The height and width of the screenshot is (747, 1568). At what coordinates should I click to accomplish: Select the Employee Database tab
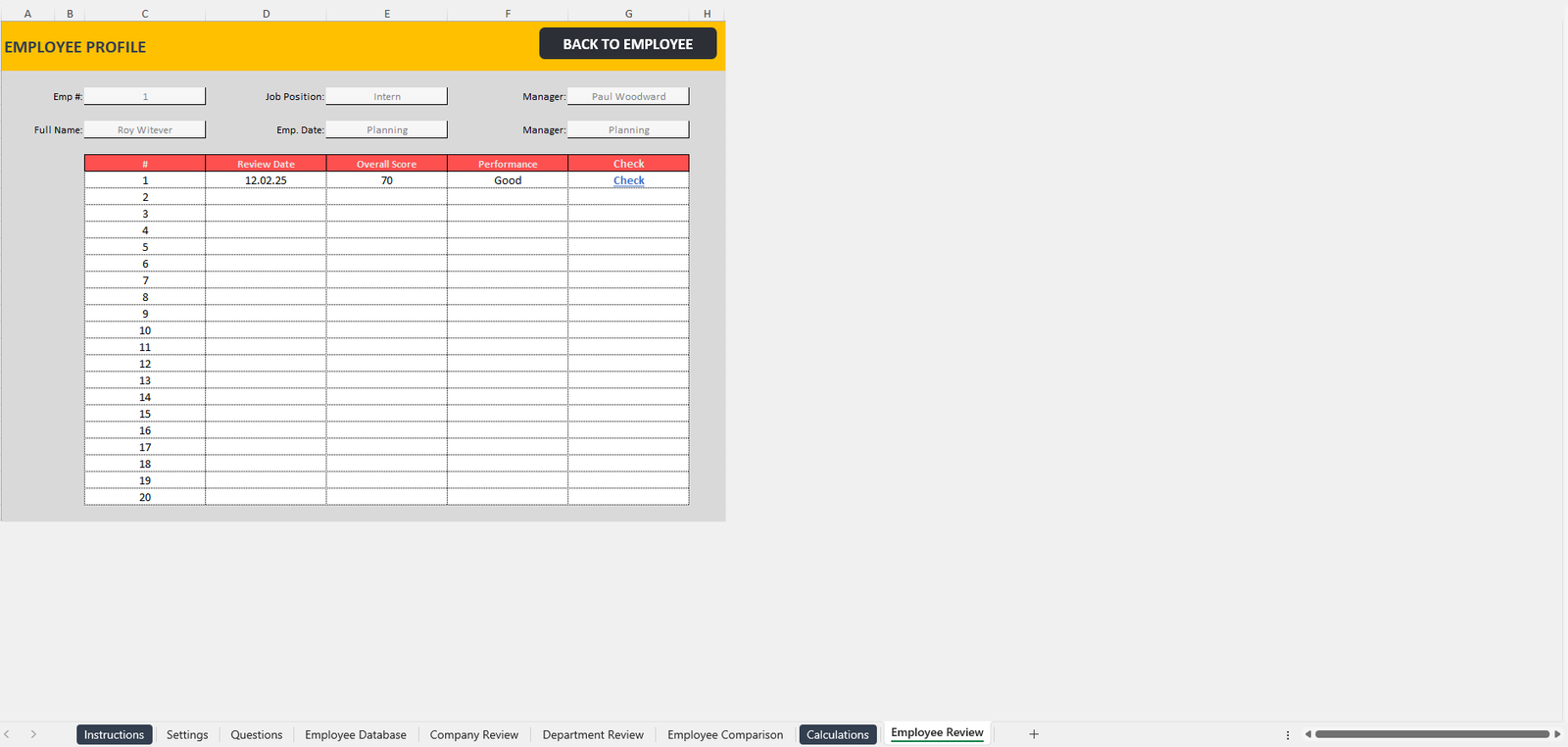coord(356,735)
